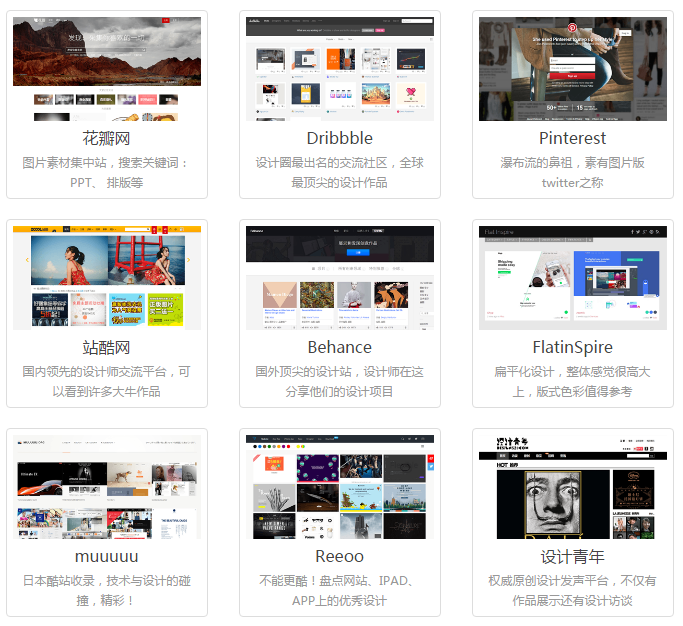The image size is (683, 626).
Task: Click the Pinterest title link
Action: coord(573,139)
